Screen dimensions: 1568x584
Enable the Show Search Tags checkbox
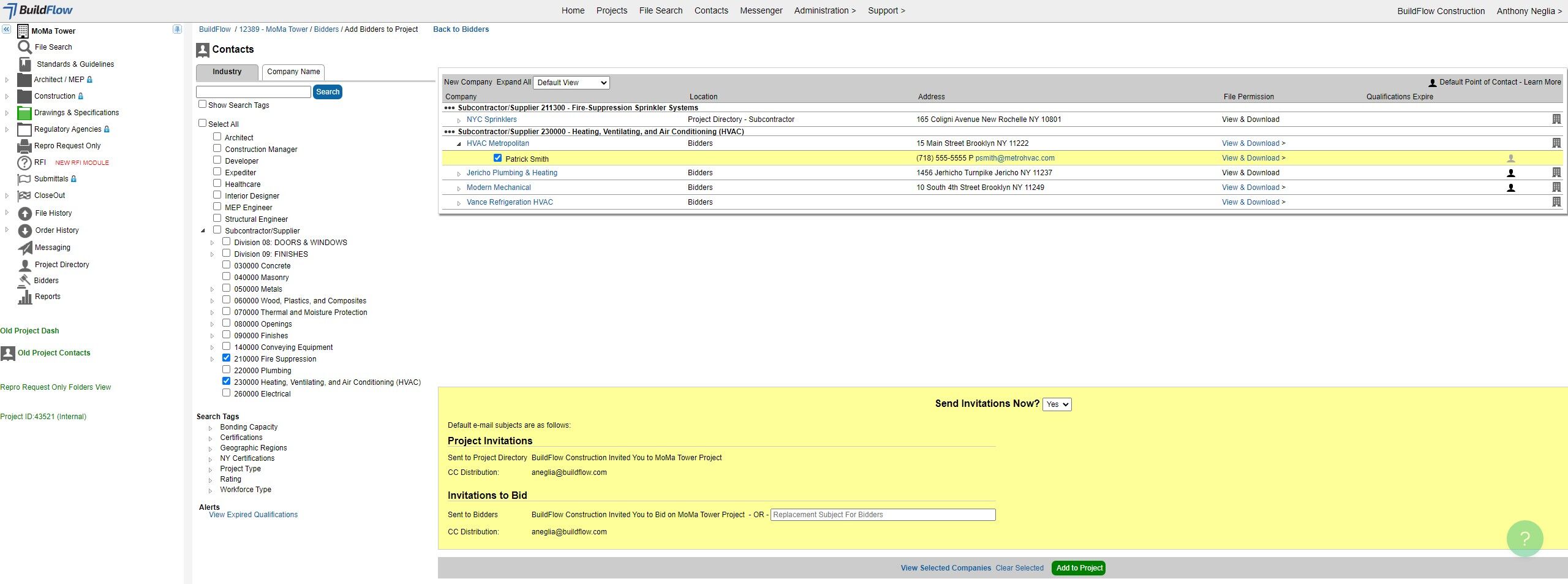[x=202, y=104]
